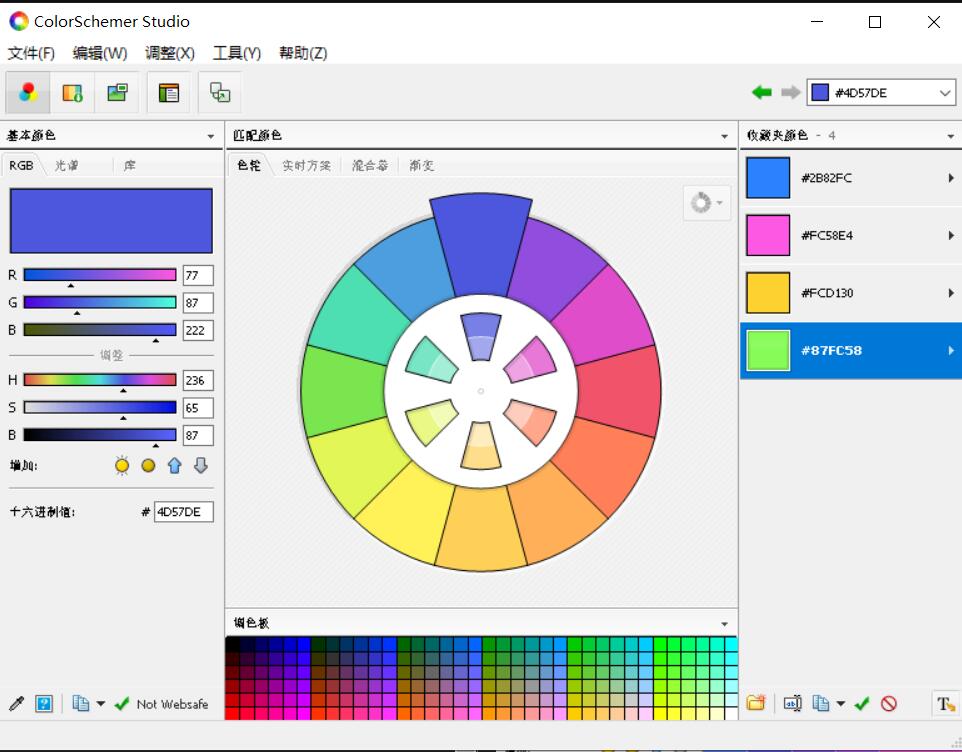Image resolution: width=962 pixels, height=752 pixels.
Task: Click the H hue slider bar
Action: [x=100, y=380]
